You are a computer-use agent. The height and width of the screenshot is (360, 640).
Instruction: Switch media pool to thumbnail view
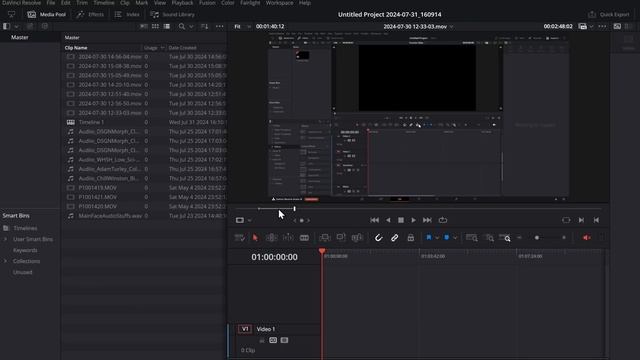pyautogui.click(x=156, y=26)
